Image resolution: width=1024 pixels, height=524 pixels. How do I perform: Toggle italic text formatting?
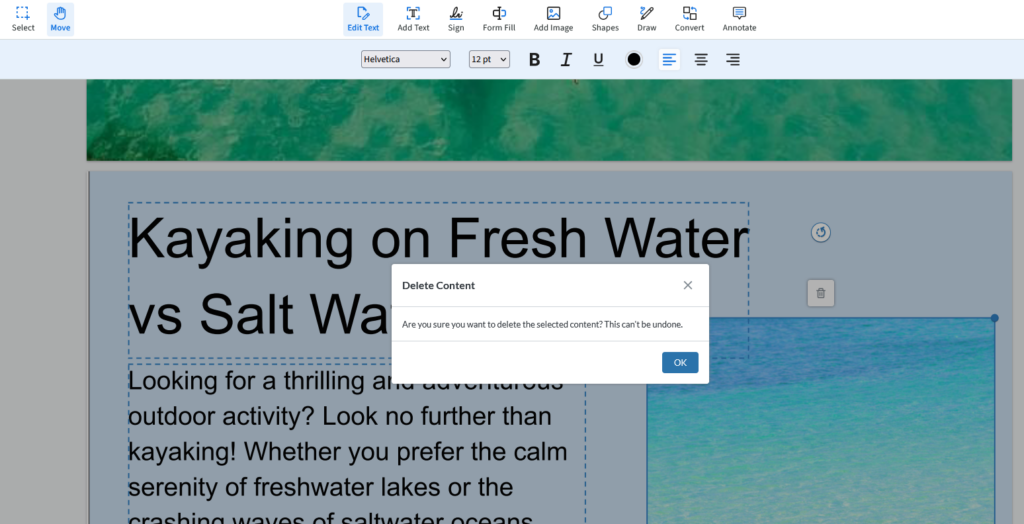[566, 60]
